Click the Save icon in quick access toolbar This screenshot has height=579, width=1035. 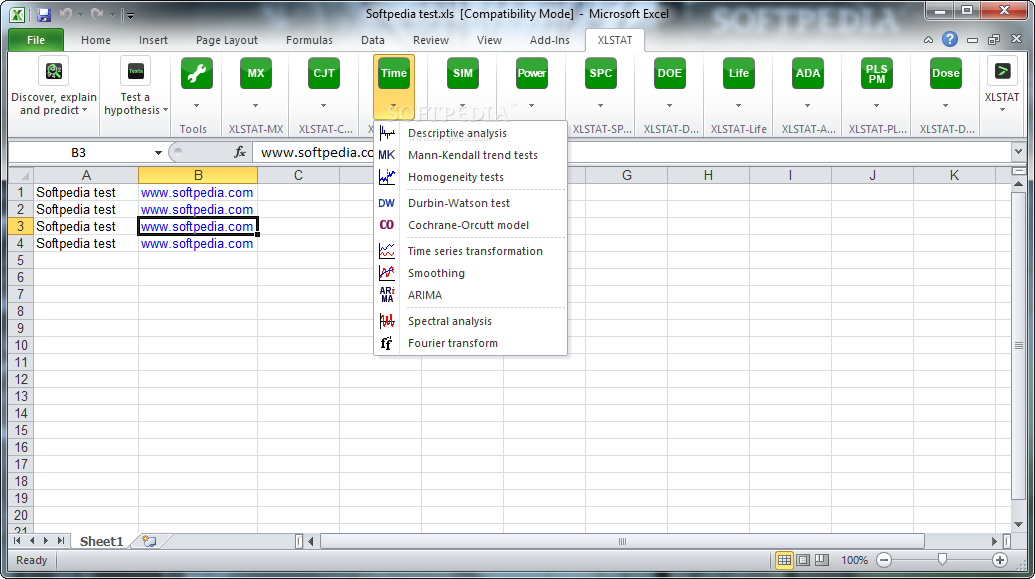coord(44,15)
